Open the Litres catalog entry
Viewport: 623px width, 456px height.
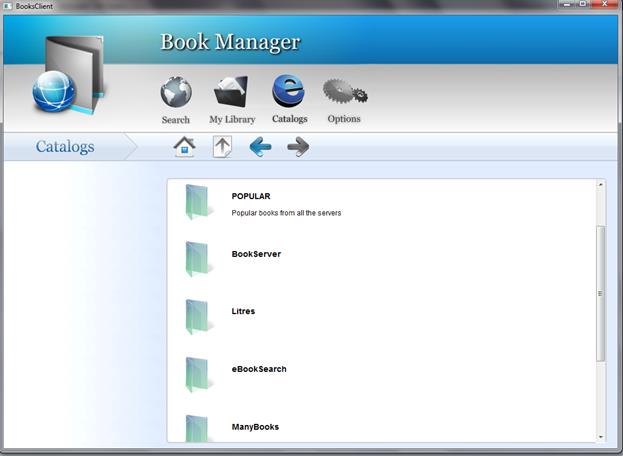(x=243, y=311)
